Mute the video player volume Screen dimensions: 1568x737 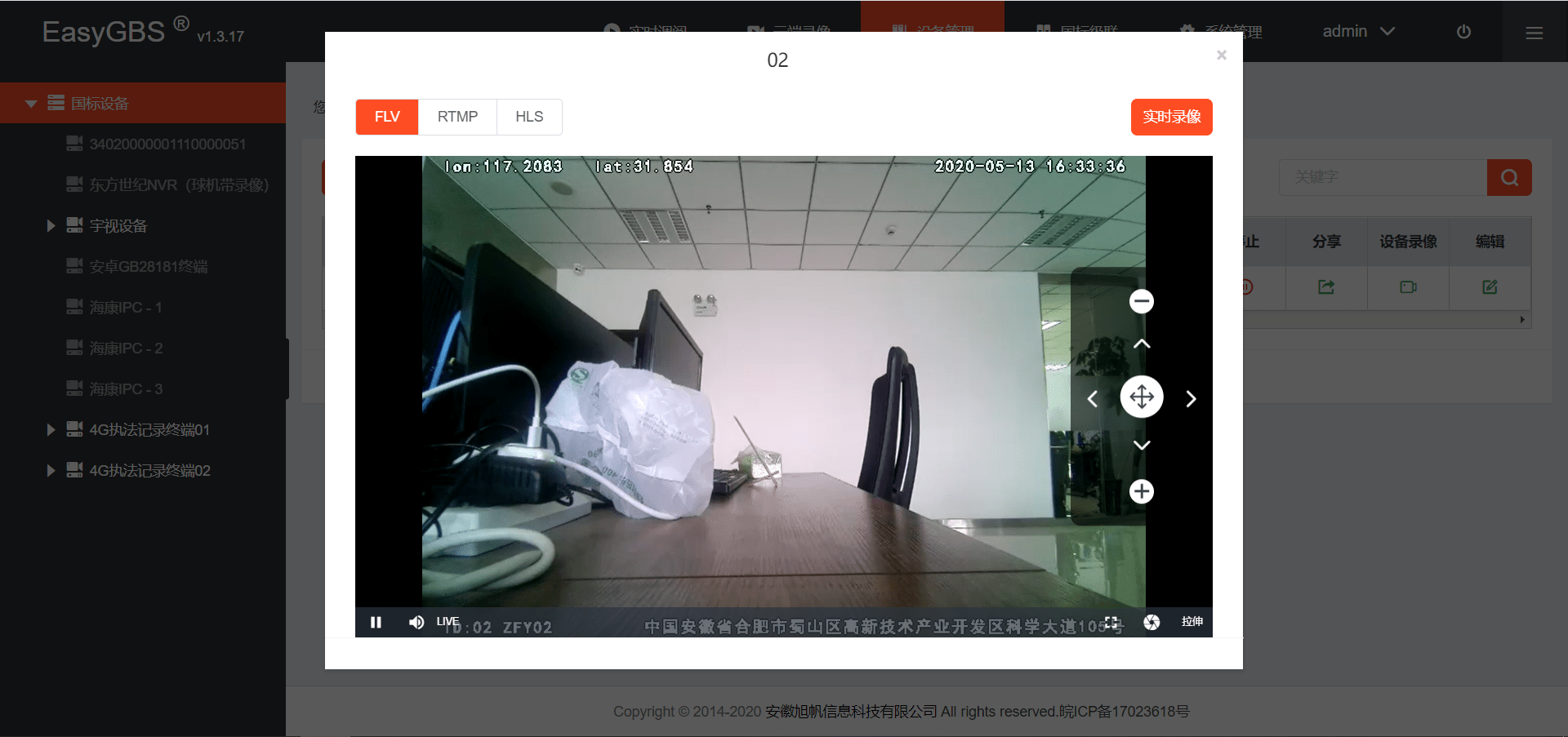click(416, 622)
